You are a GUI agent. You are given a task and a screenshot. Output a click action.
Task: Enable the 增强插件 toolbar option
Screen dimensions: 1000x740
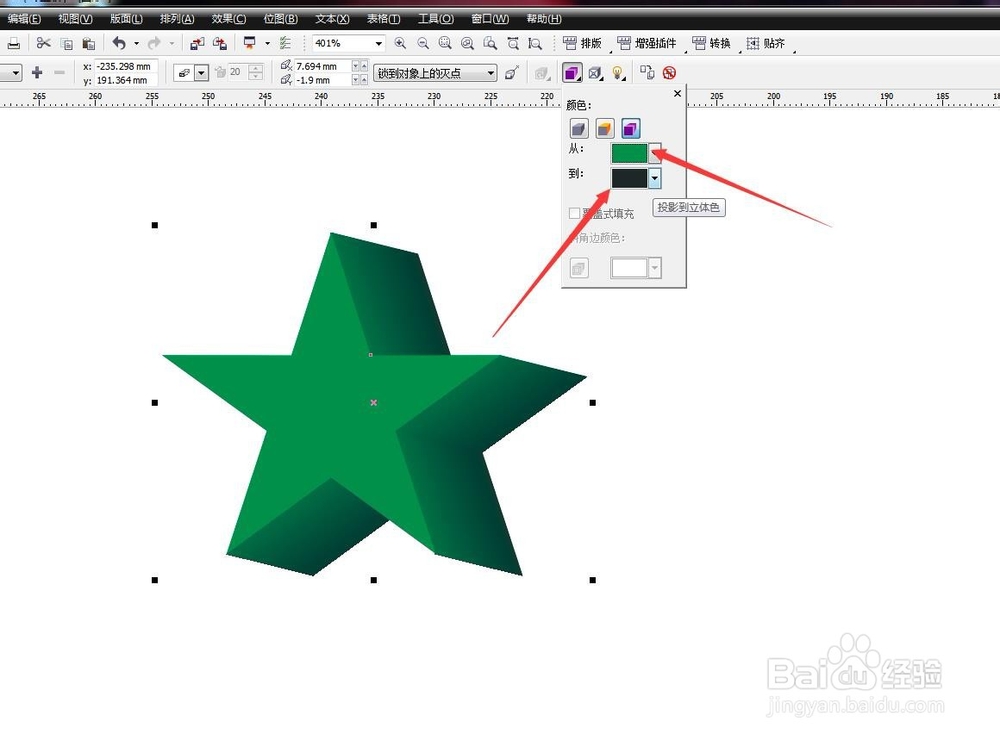[x=651, y=43]
